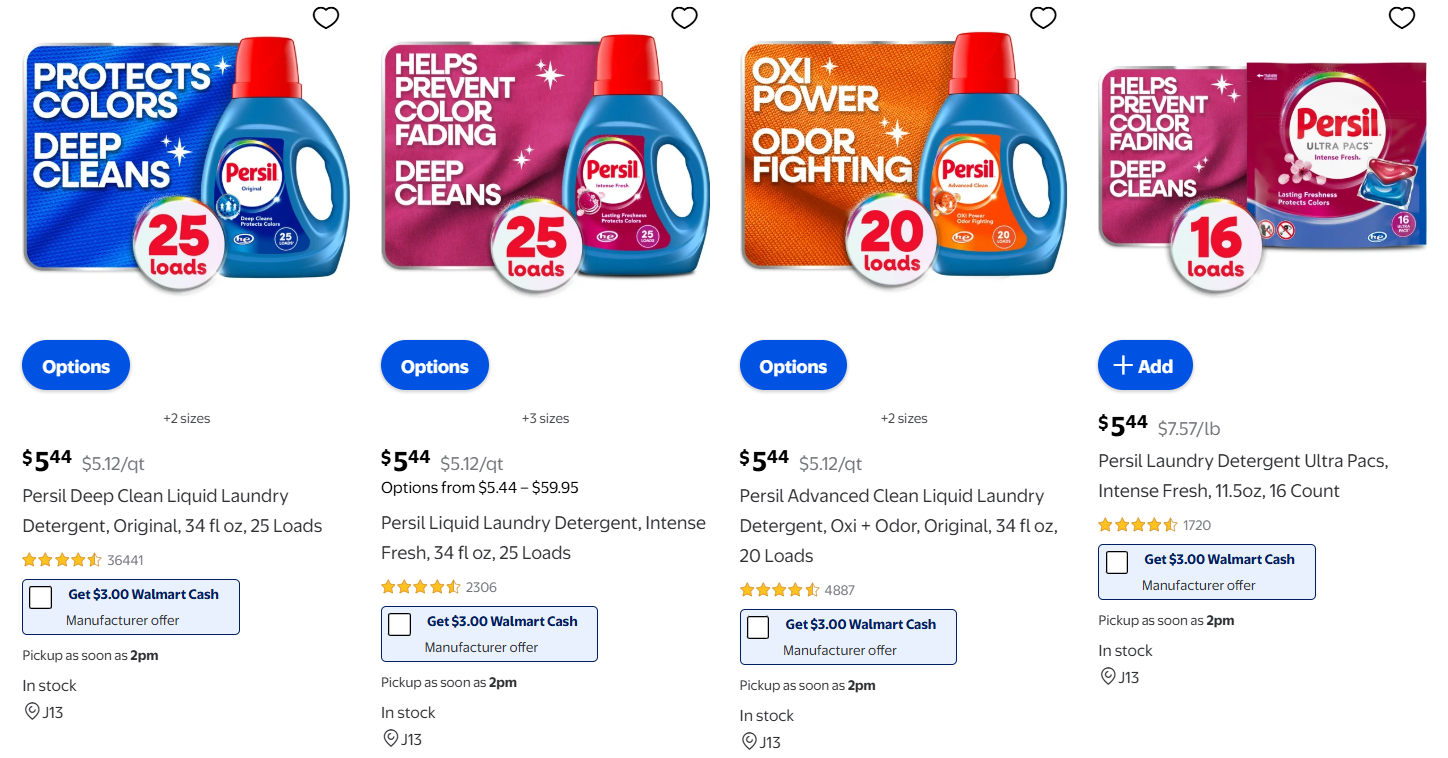The width and height of the screenshot is (1448, 758).
Task: Click location pin icon under Persil Original
Action: click(x=32, y=712)
